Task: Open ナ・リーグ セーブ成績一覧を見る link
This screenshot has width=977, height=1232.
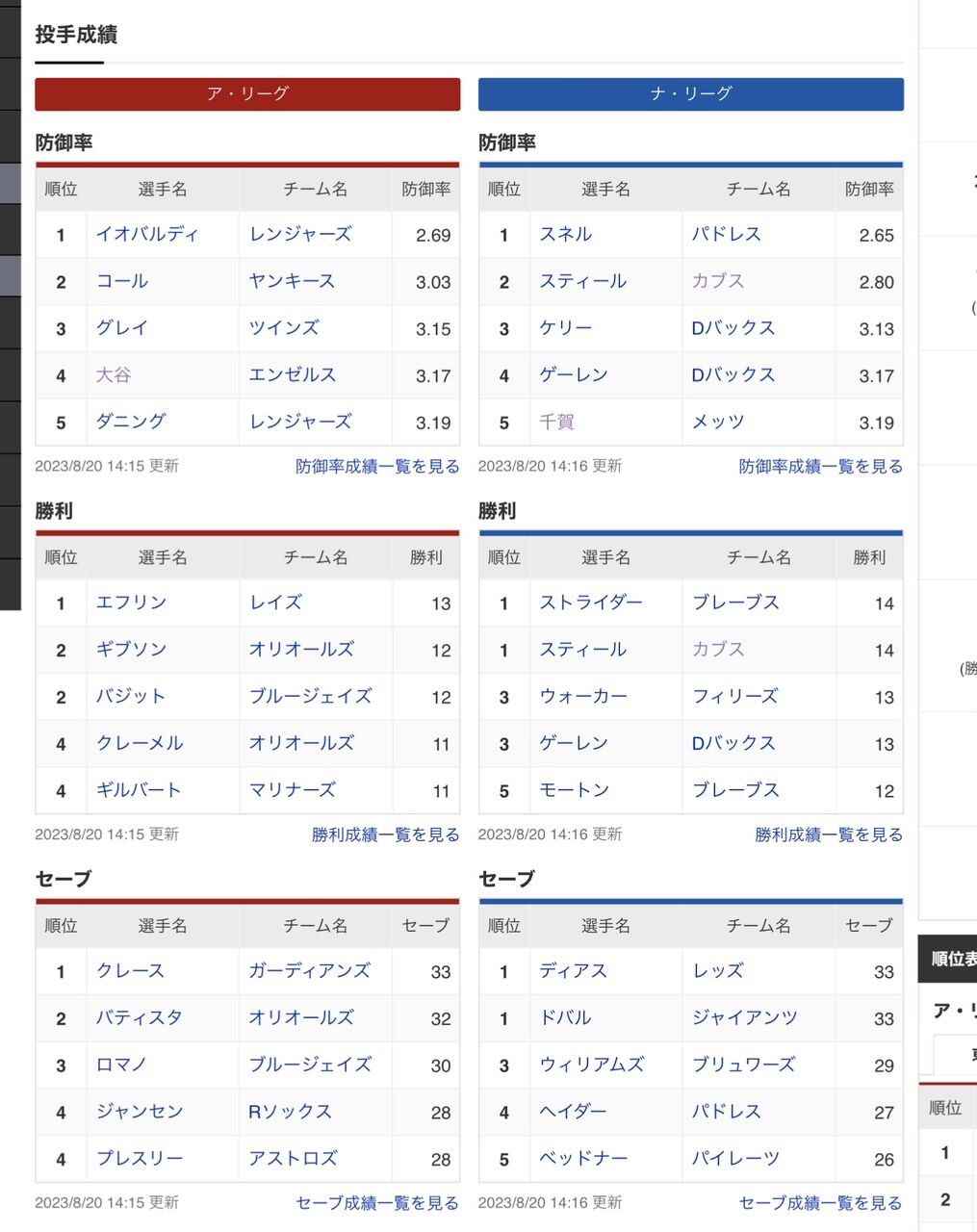Action: (820, 1203)
